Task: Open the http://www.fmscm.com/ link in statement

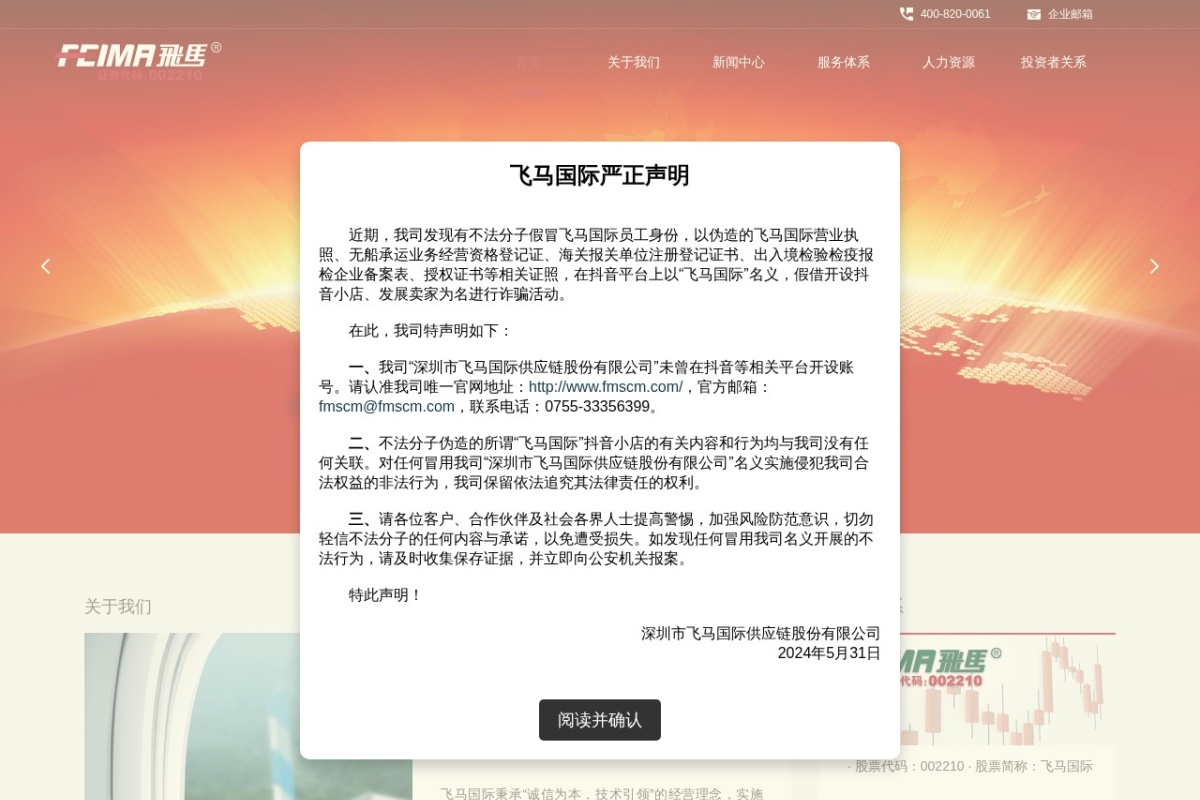Action: 606,387
